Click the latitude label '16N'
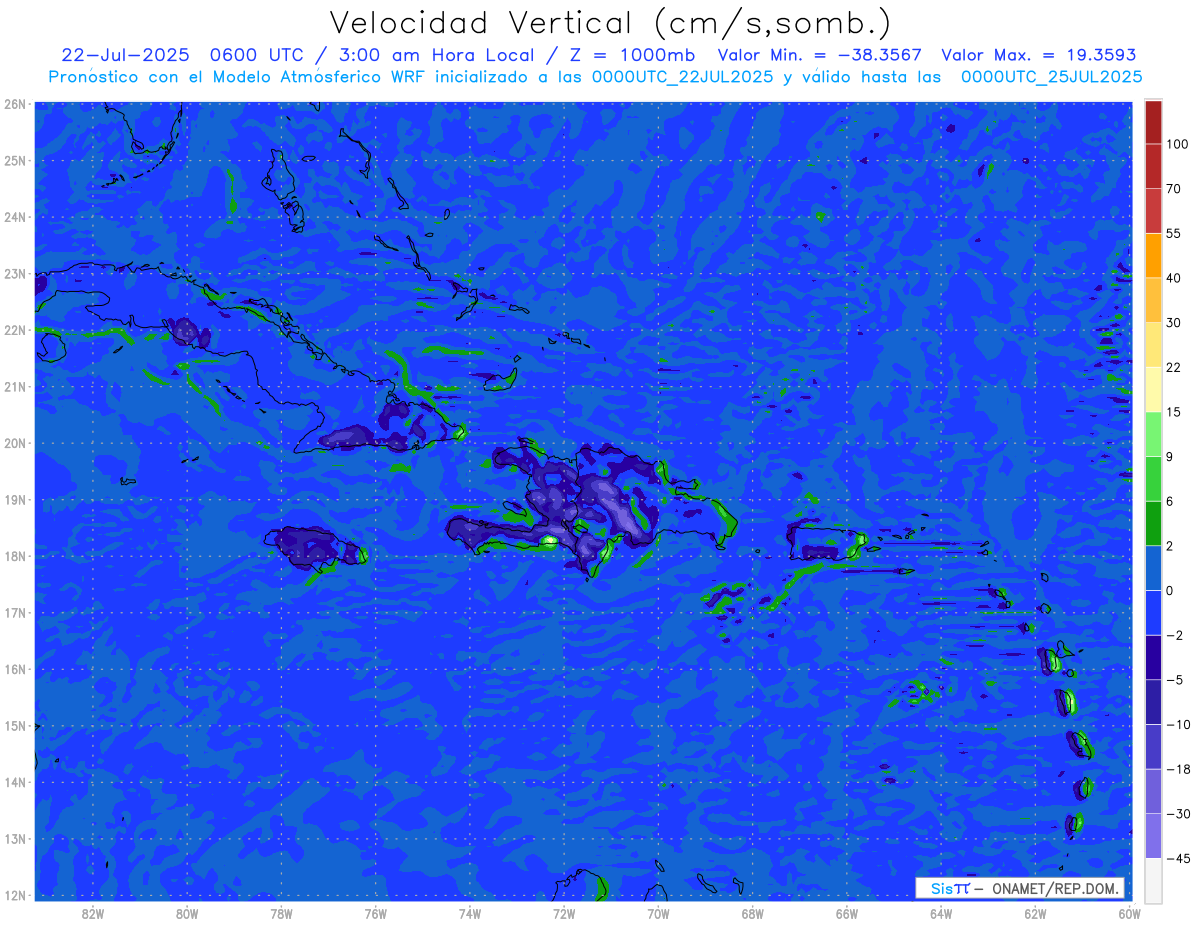This screenshot has width=1200, height=927. [15, 669]
